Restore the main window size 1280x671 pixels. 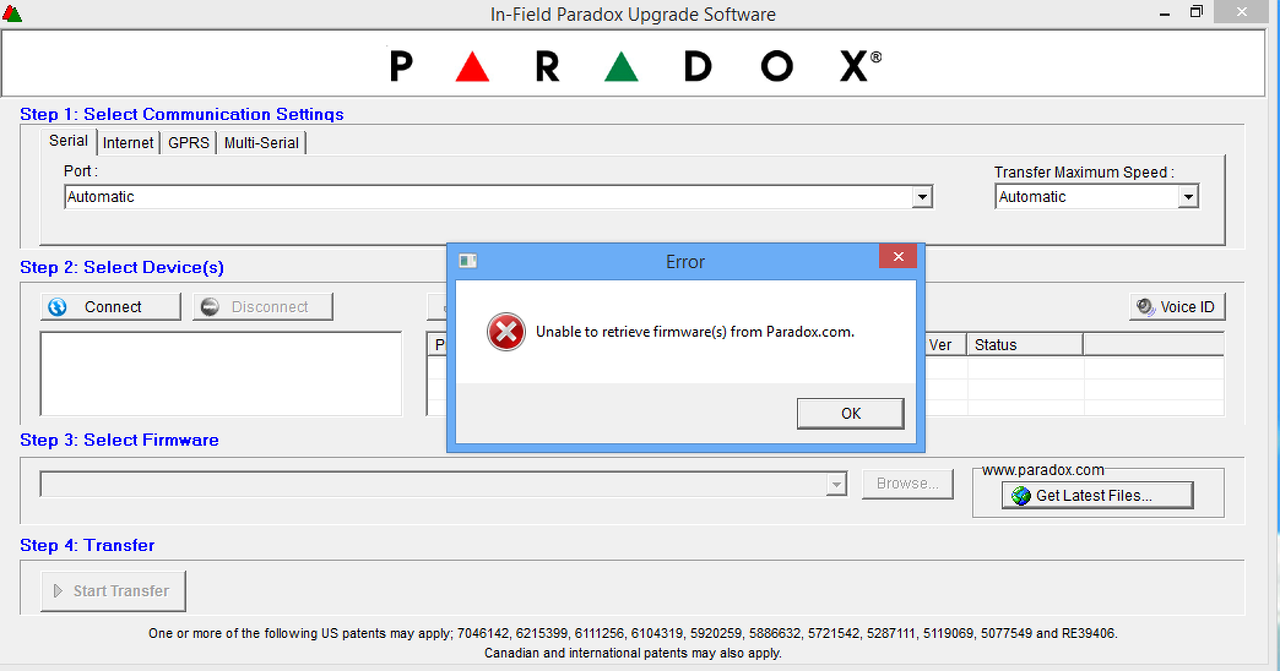coord(1196,12)
